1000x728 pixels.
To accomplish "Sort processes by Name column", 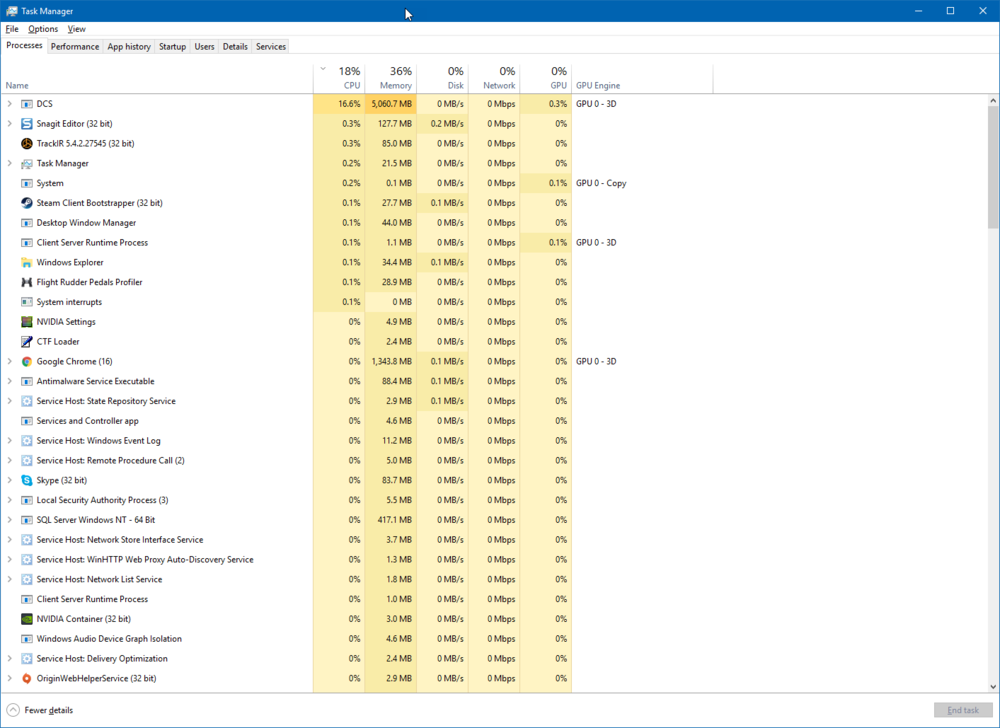I will 157,78.
